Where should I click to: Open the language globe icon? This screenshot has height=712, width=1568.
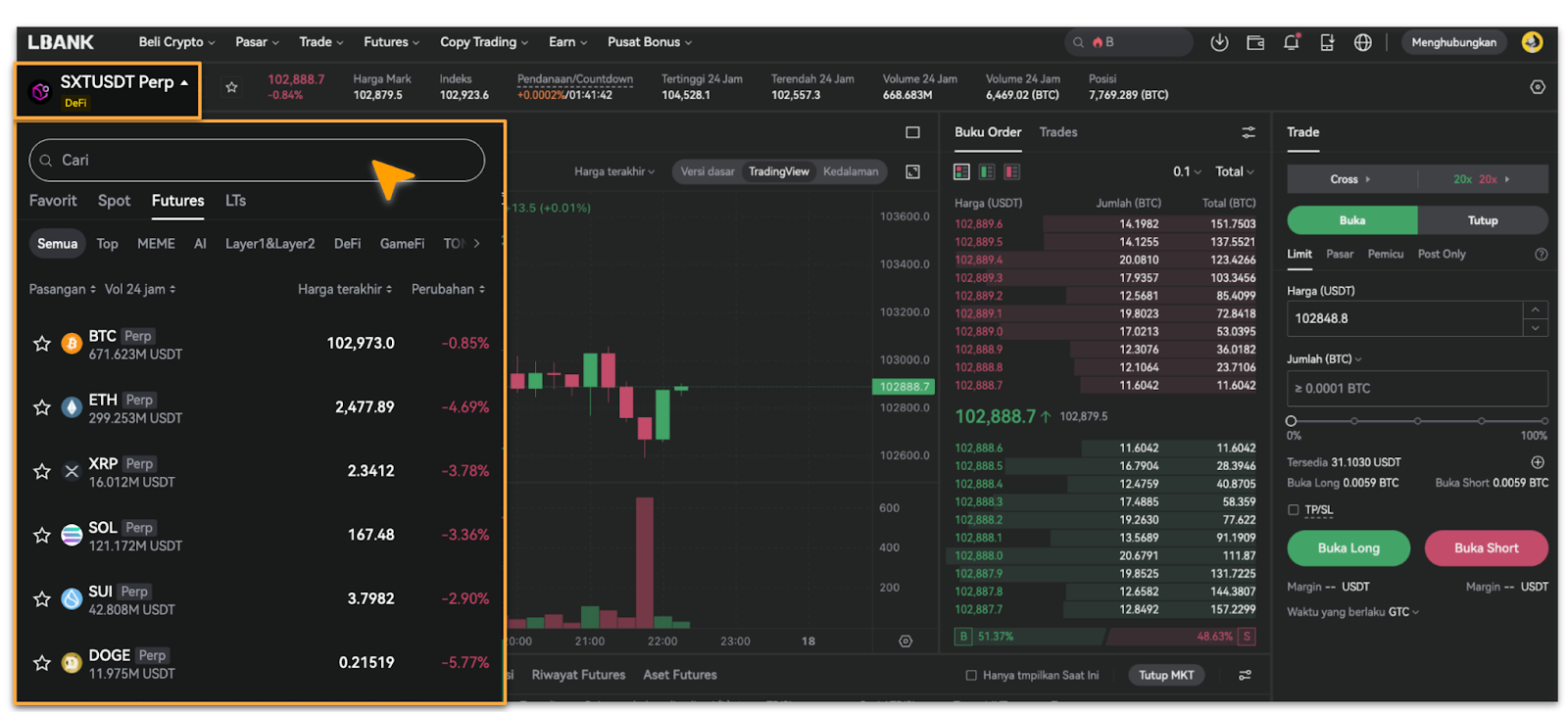tap(1363, 42)
